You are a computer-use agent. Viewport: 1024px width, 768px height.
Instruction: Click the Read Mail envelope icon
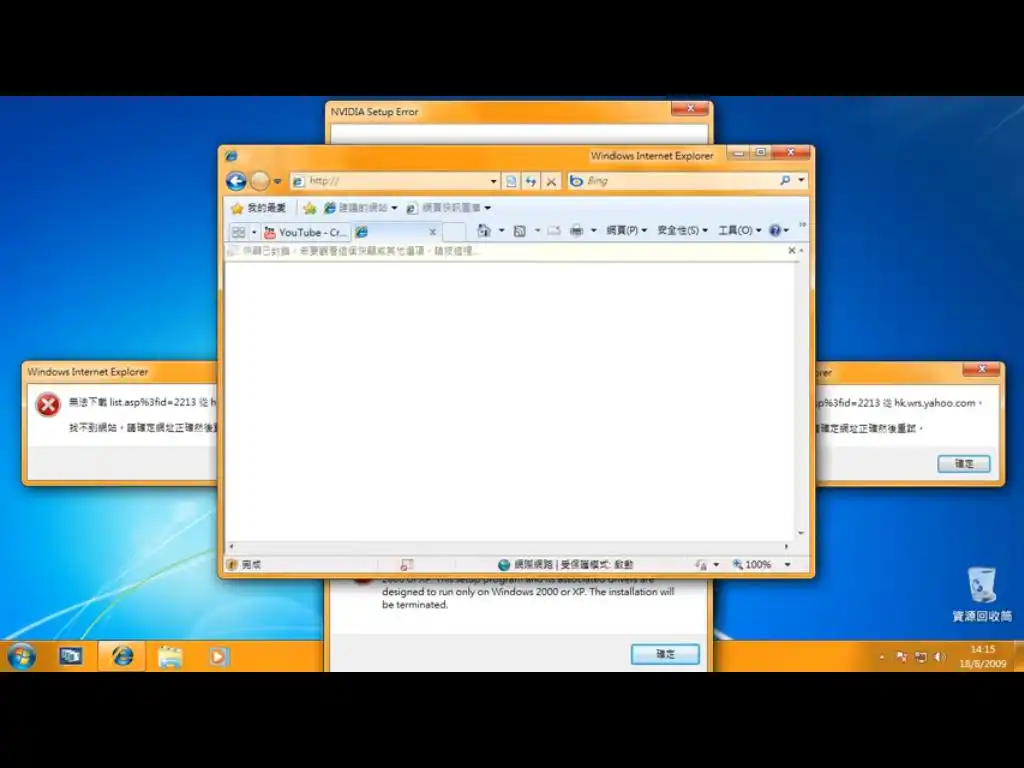coord(554,231)
